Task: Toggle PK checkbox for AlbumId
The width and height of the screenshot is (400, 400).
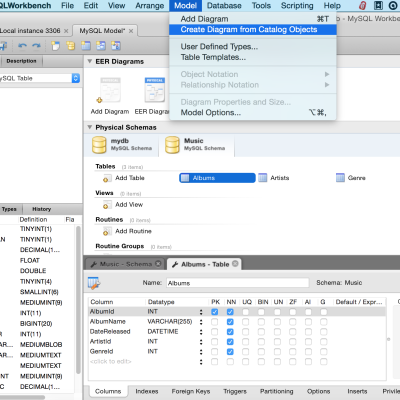Action: [x=215, y=312]
